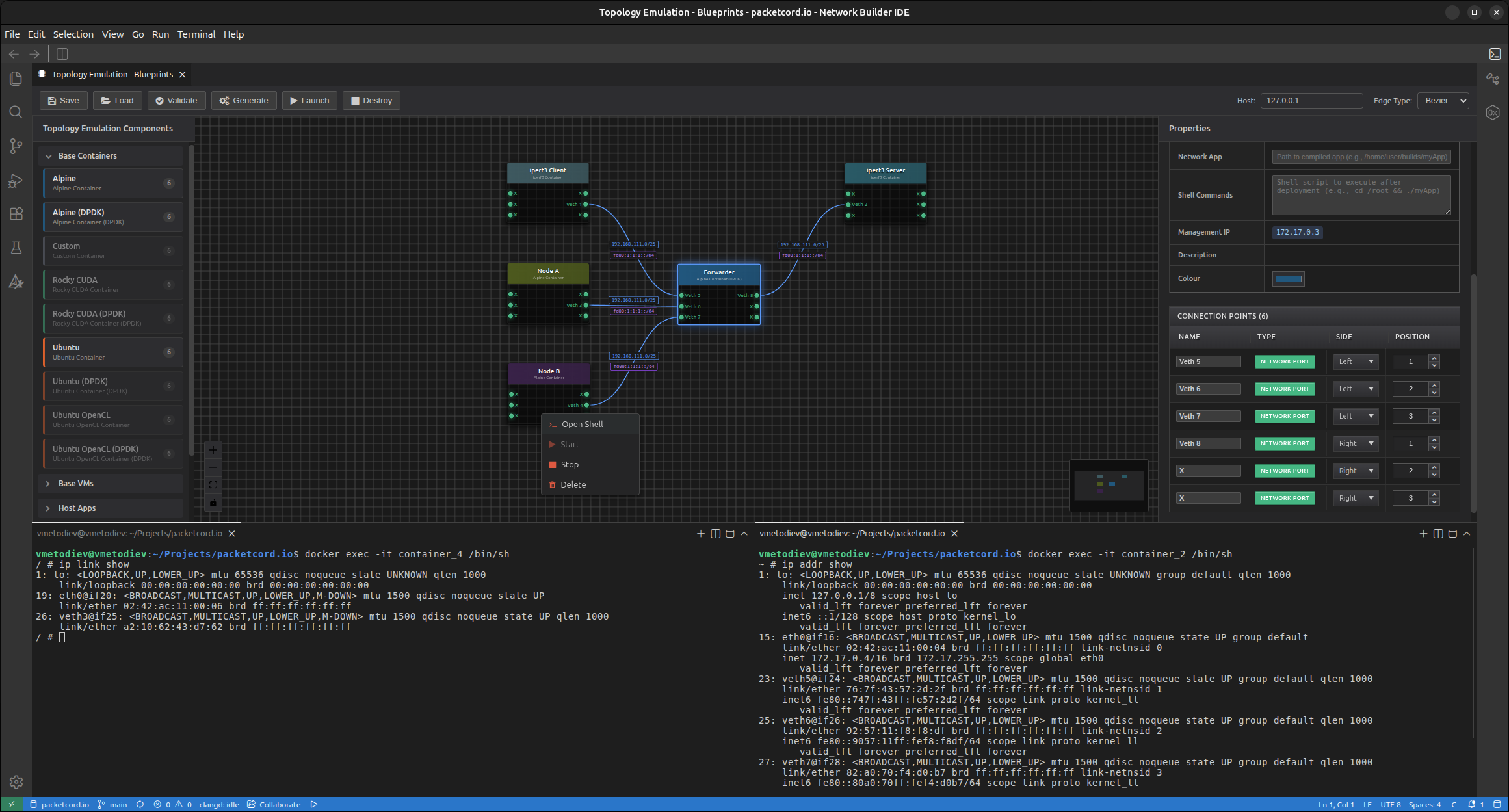1509x812 pixels.
Task: Open the Edge Type Bezier dropdown
Action: [x=1443, y=101]
